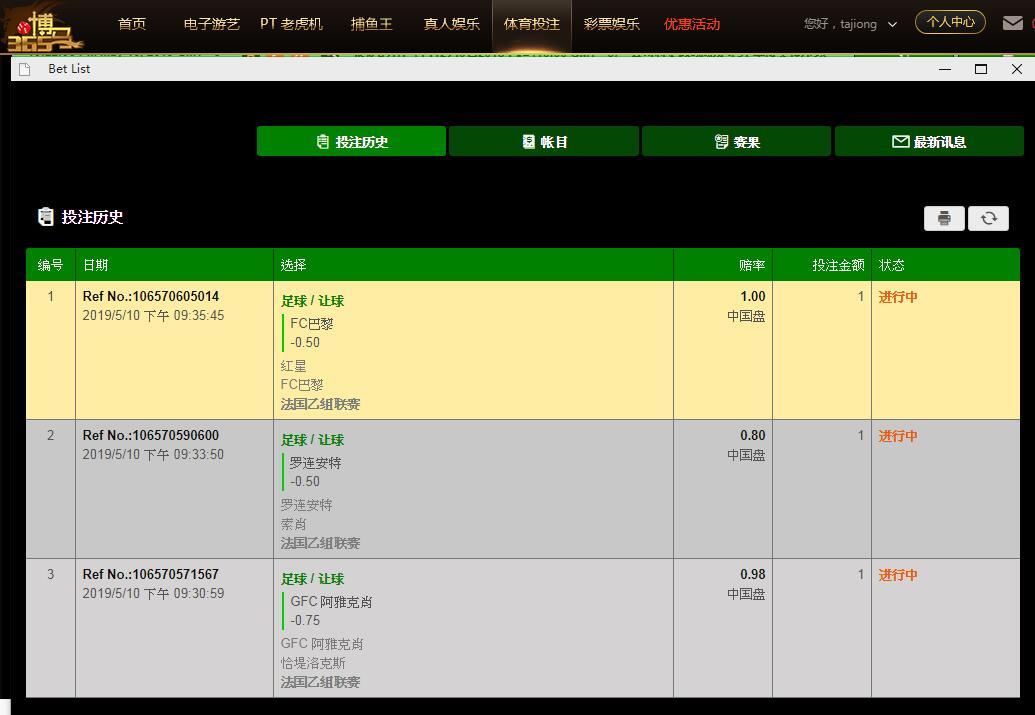Image resolution: width=1035 pixels, height=715 pixels.
Task: Select 体育投注 in top navigation
Action: (531, 24)
